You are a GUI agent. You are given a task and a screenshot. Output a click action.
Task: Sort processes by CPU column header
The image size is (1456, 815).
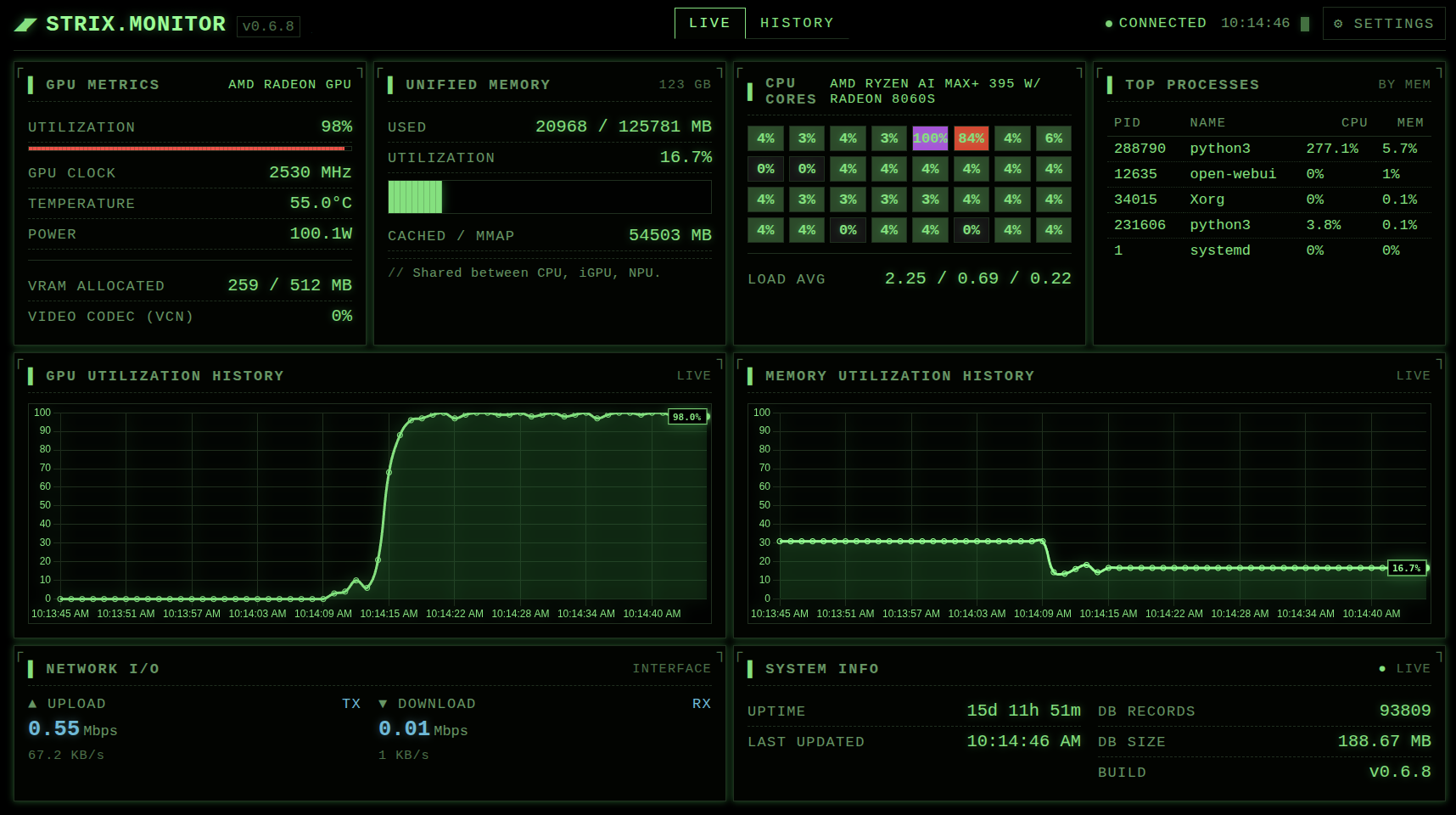[x=1354, y=122]
